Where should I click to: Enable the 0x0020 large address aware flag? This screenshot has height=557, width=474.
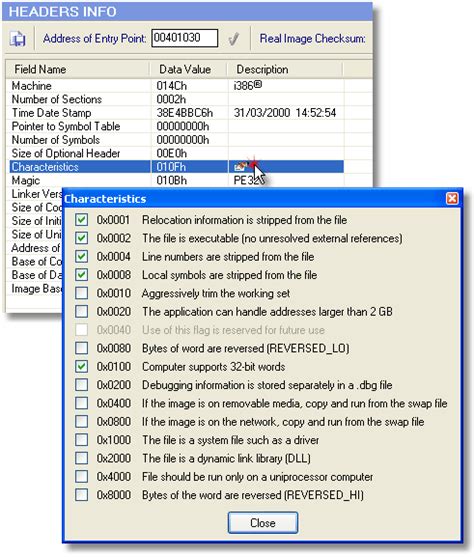(x=82, y=312)
